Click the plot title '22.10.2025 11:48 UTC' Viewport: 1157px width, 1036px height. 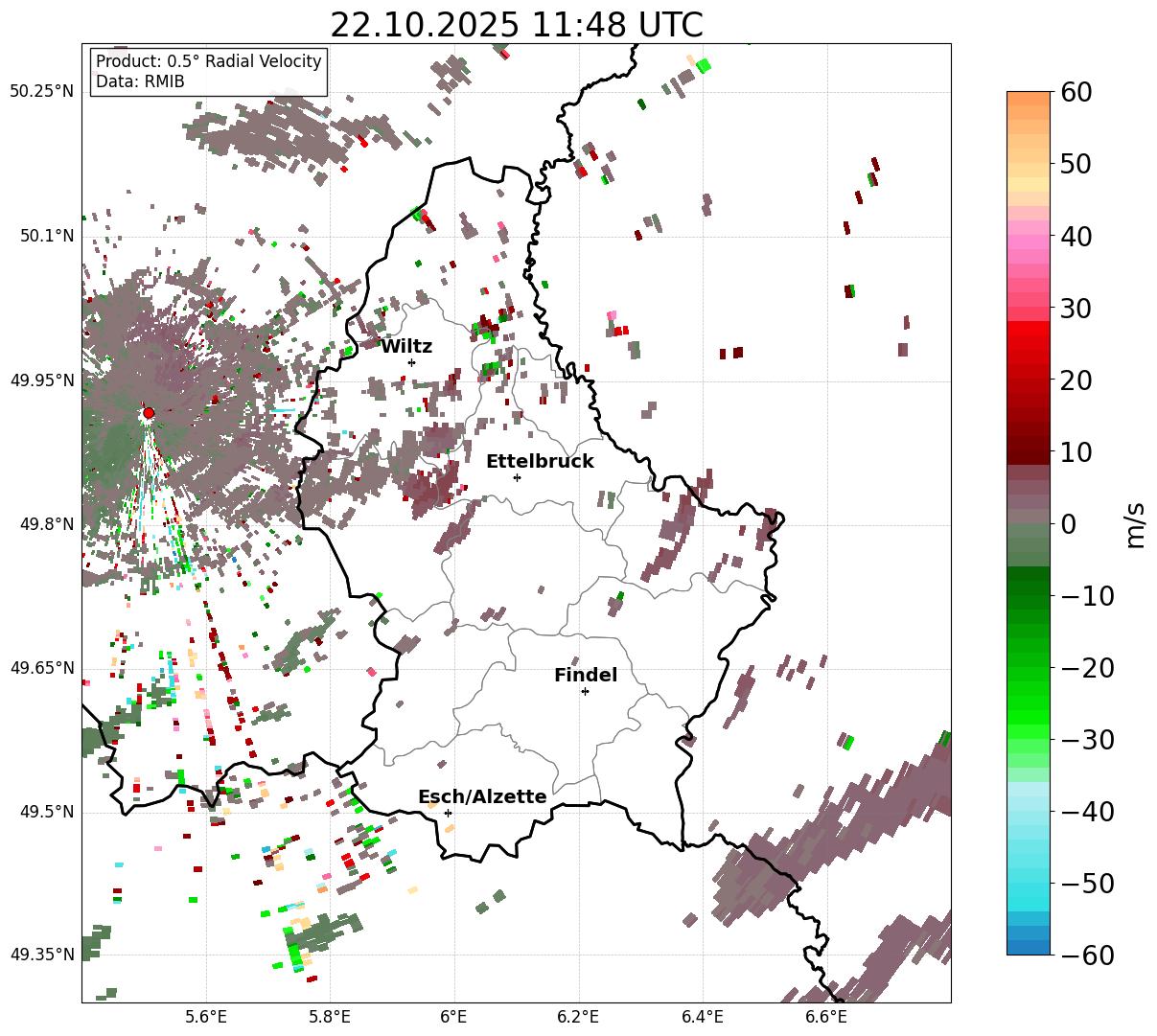[516, 24]
